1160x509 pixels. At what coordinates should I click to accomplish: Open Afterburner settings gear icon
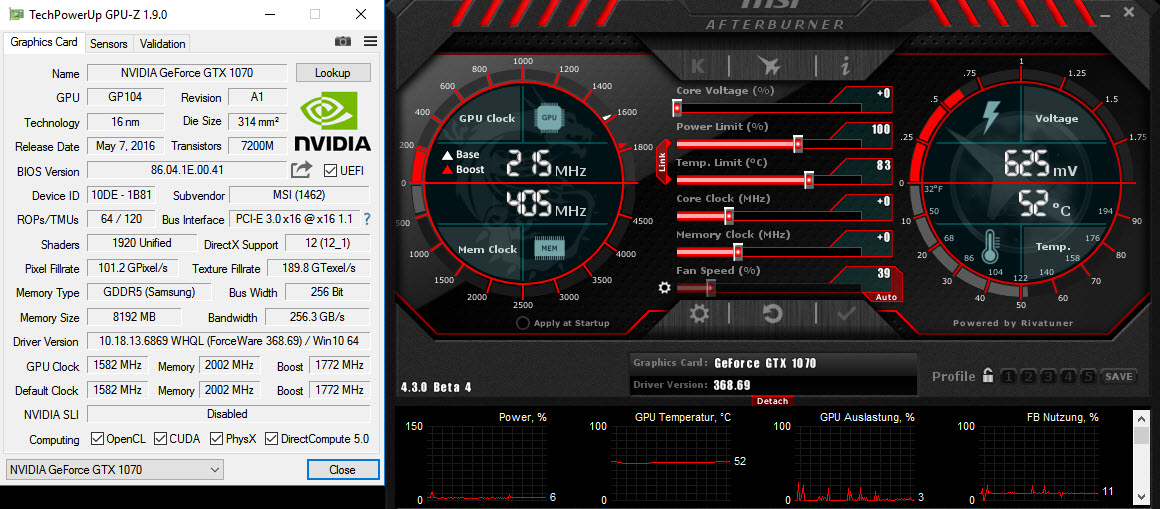point(699,314)
